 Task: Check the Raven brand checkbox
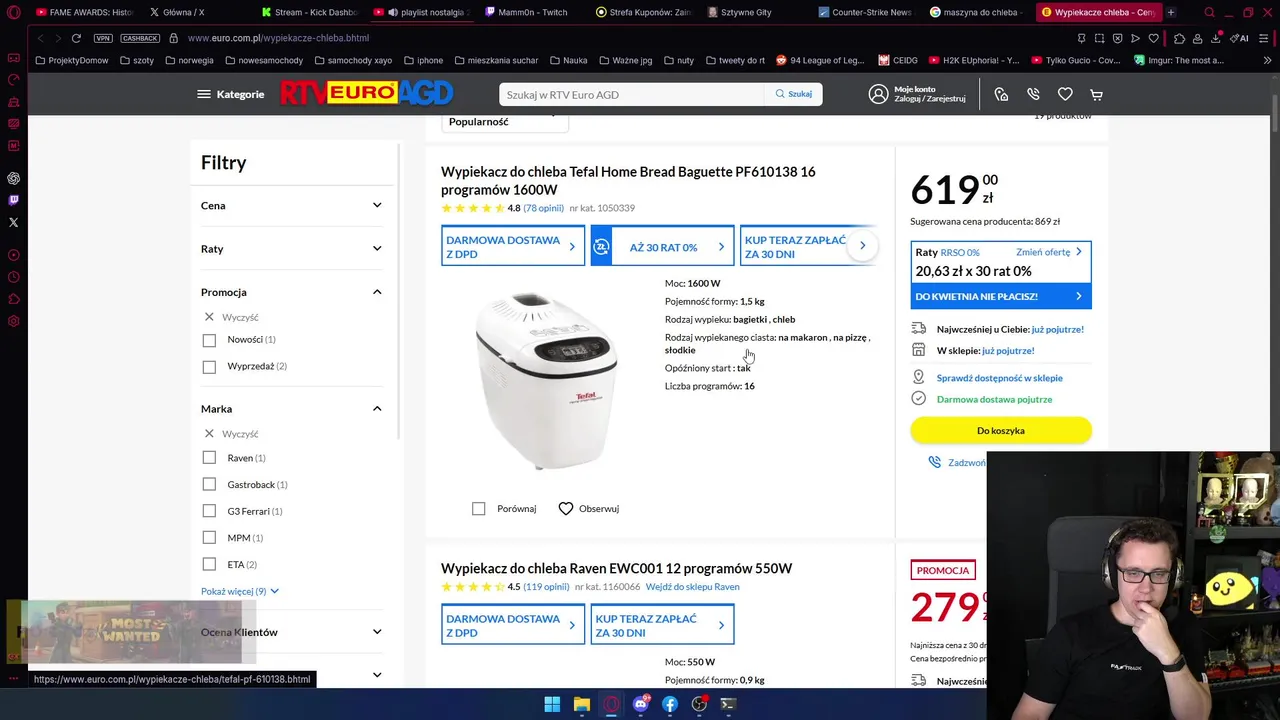pyautogui.click(x=209, y=458)
